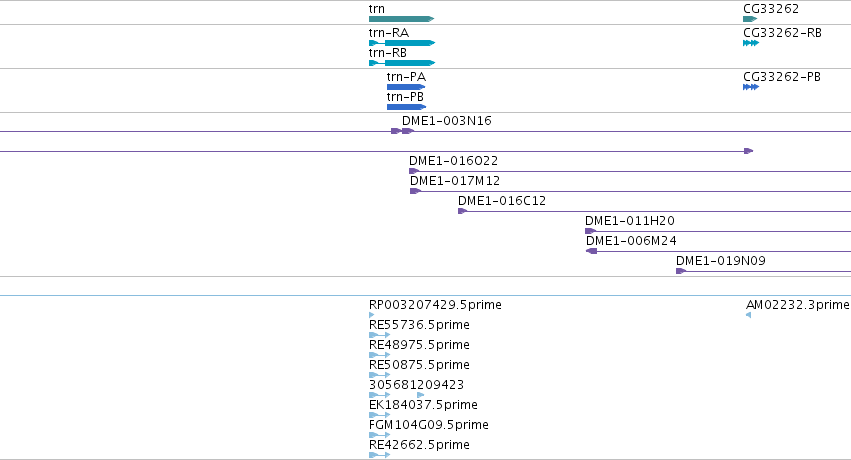Image resolution: width=851 pixels, height=460 pixels.
Task: Click the CG33262-PB protein arrows
Action: pyautogui.click(x=751, y=87)
